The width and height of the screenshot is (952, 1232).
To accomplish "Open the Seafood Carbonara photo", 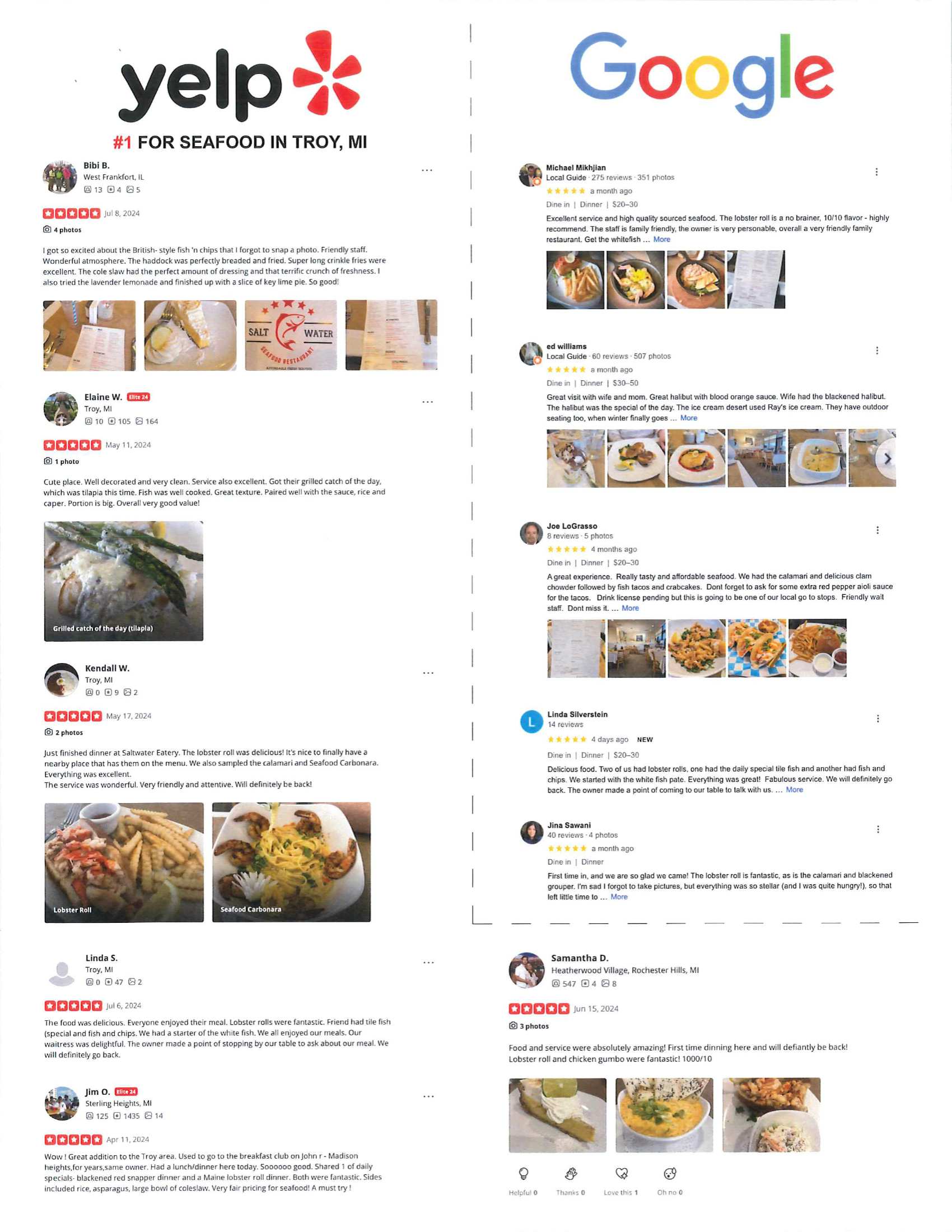I will coord(292,862).
